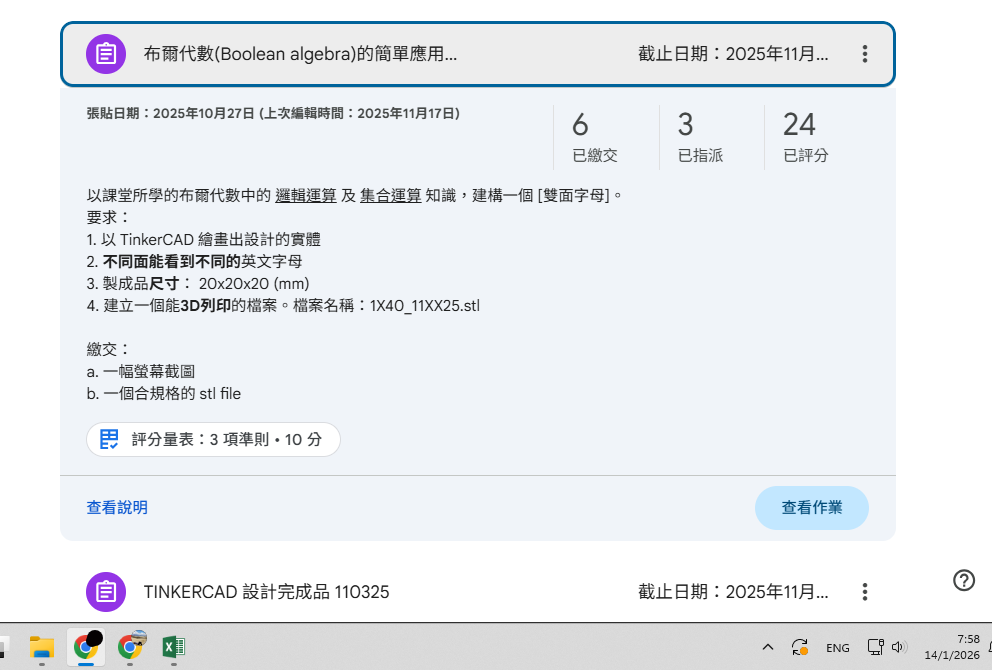Click the sync status tray icon
Viewport: 992px width, 670px height.
tap(800, 647)
